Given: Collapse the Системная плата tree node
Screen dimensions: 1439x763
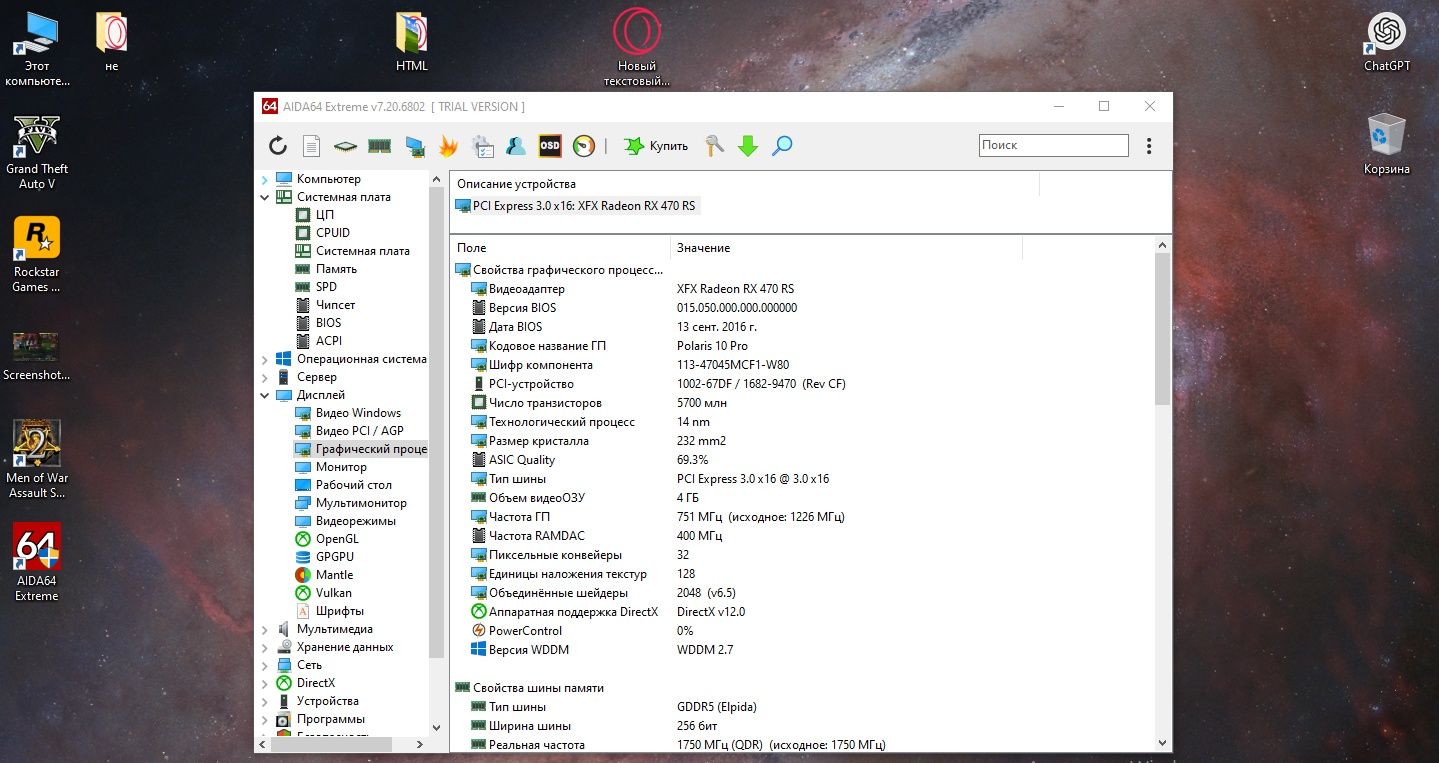Looking at the screenshot, I should point(264,197).
